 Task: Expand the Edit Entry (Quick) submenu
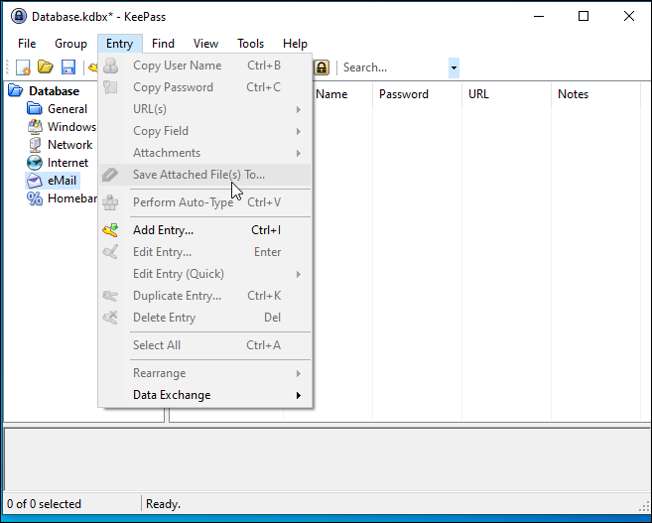point(298,274)
